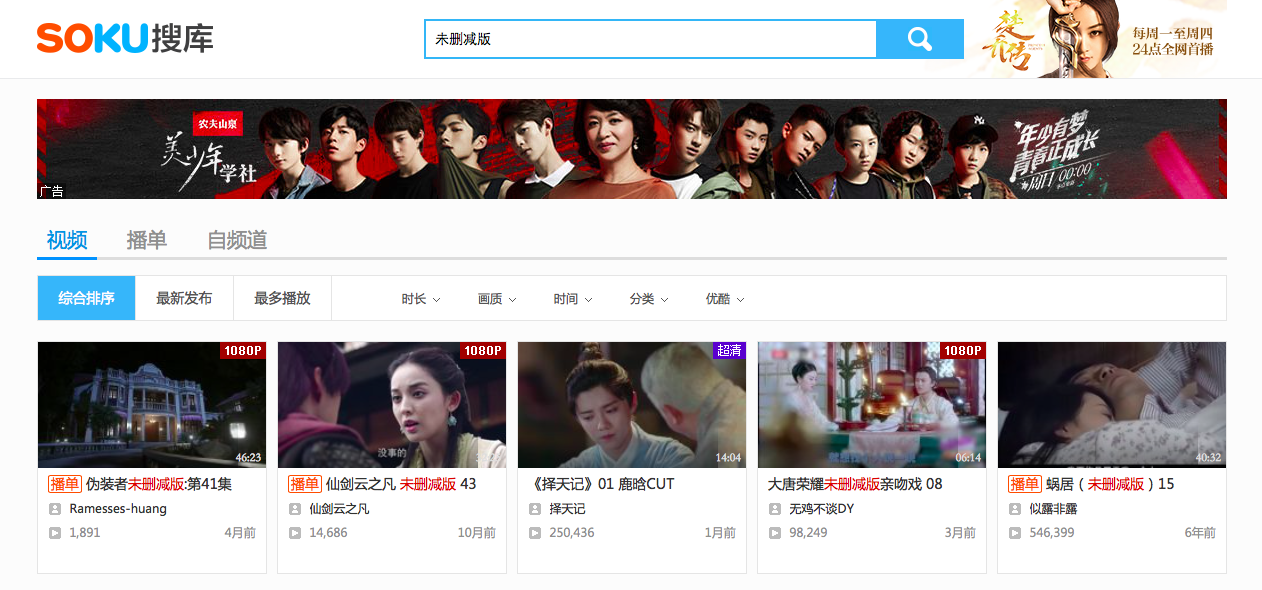1262x590 pixels.
Task: Open the 仙剑云之凡 video thumbnail
Action: [392, 405]
